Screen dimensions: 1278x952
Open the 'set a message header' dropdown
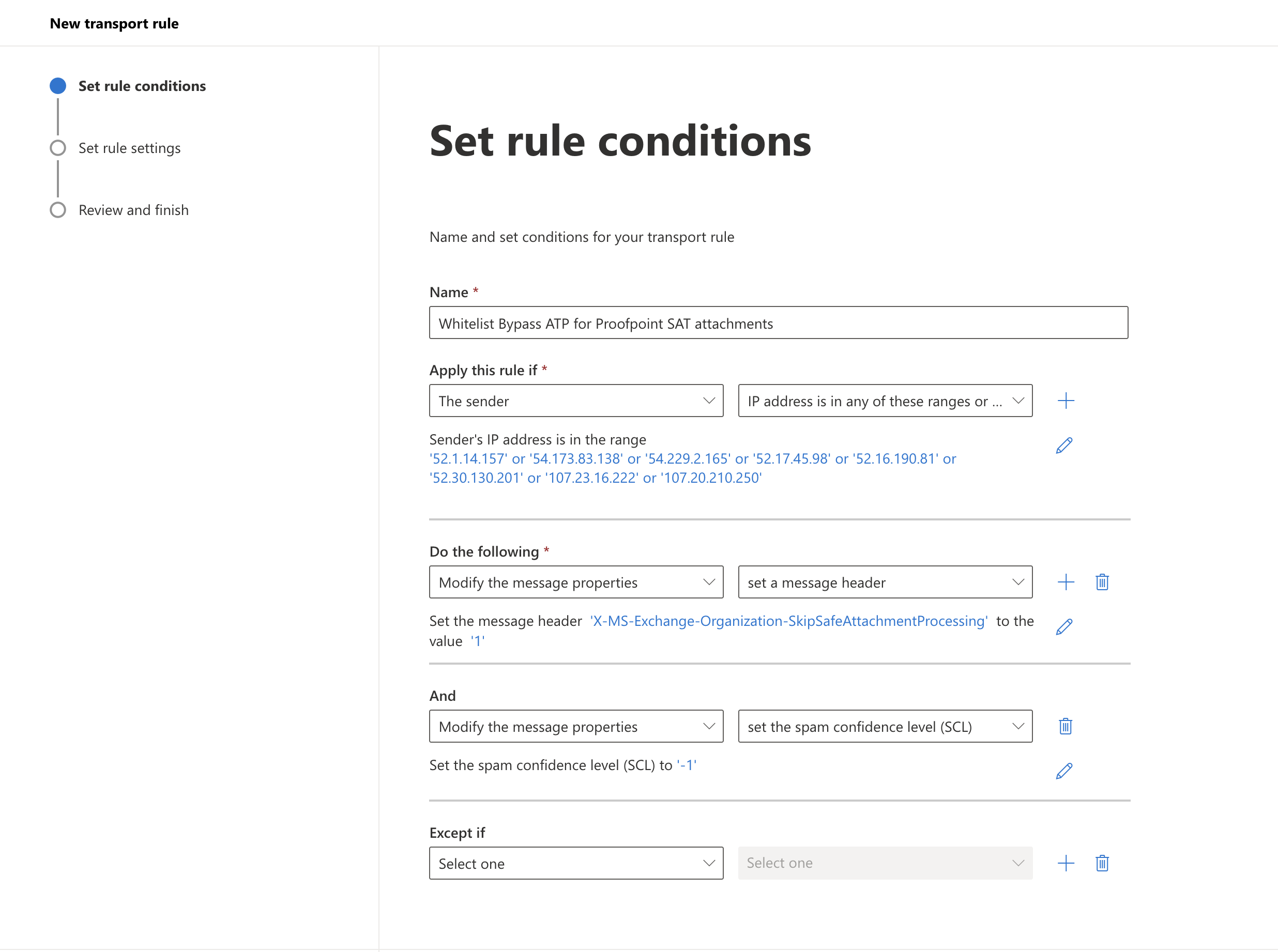[x=884, y=582]
